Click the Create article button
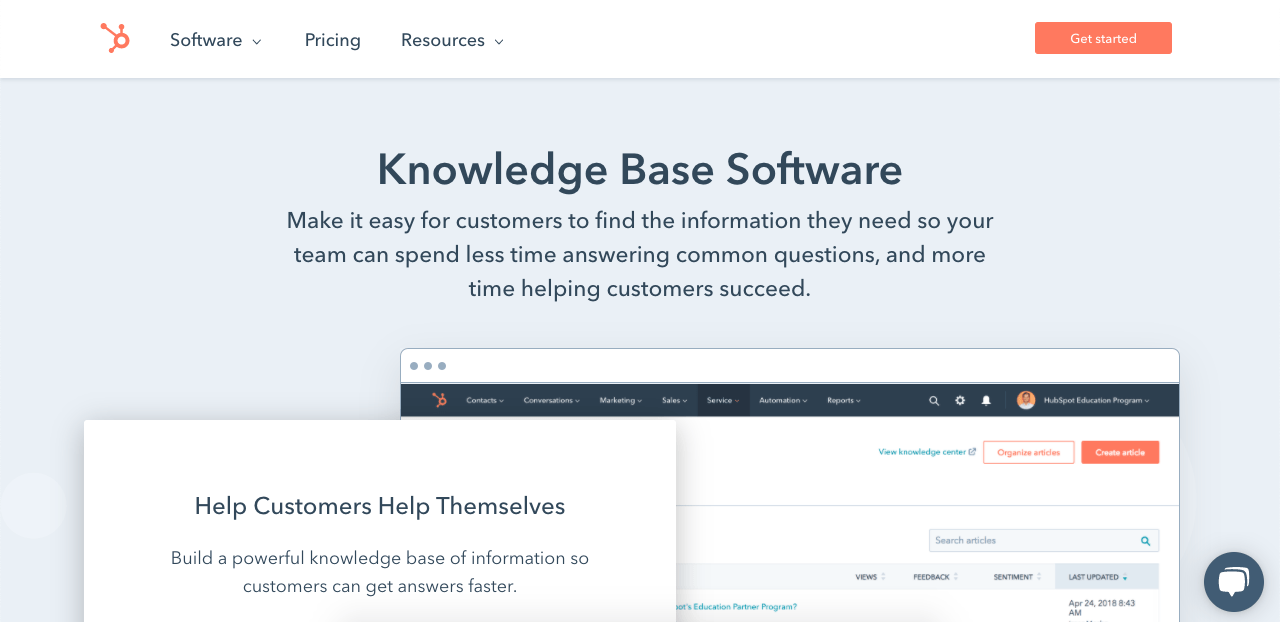This screenshot has height=622, width=1280. [1120, 452]
